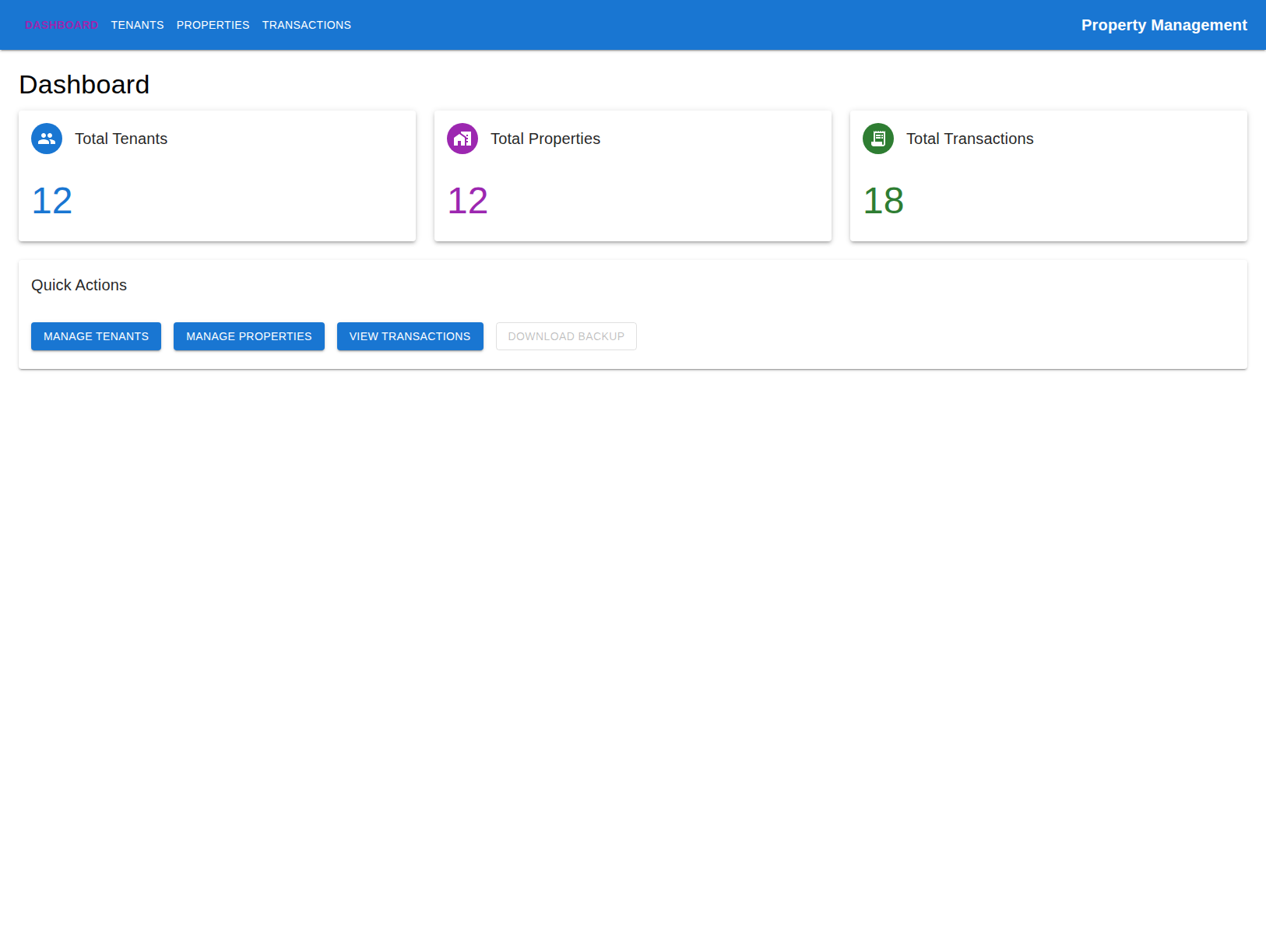Image resolution: width=1266 pixels, height=952 pixels.
Task: Open the Tenants navigation tab
Action: 138,25
